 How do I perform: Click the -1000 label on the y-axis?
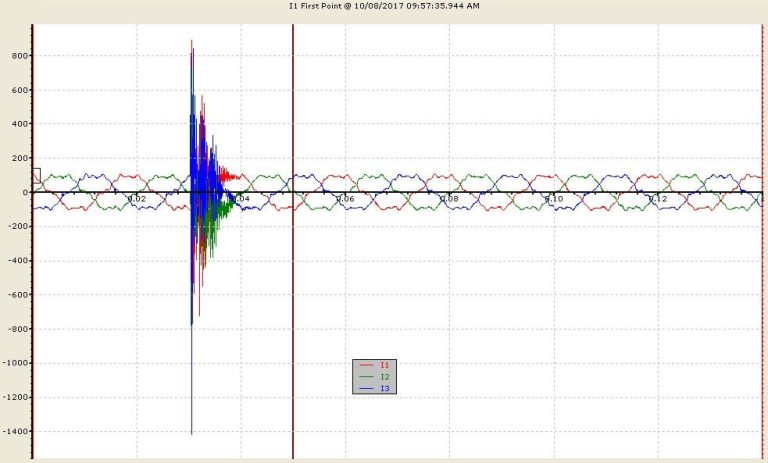(15, 363)
